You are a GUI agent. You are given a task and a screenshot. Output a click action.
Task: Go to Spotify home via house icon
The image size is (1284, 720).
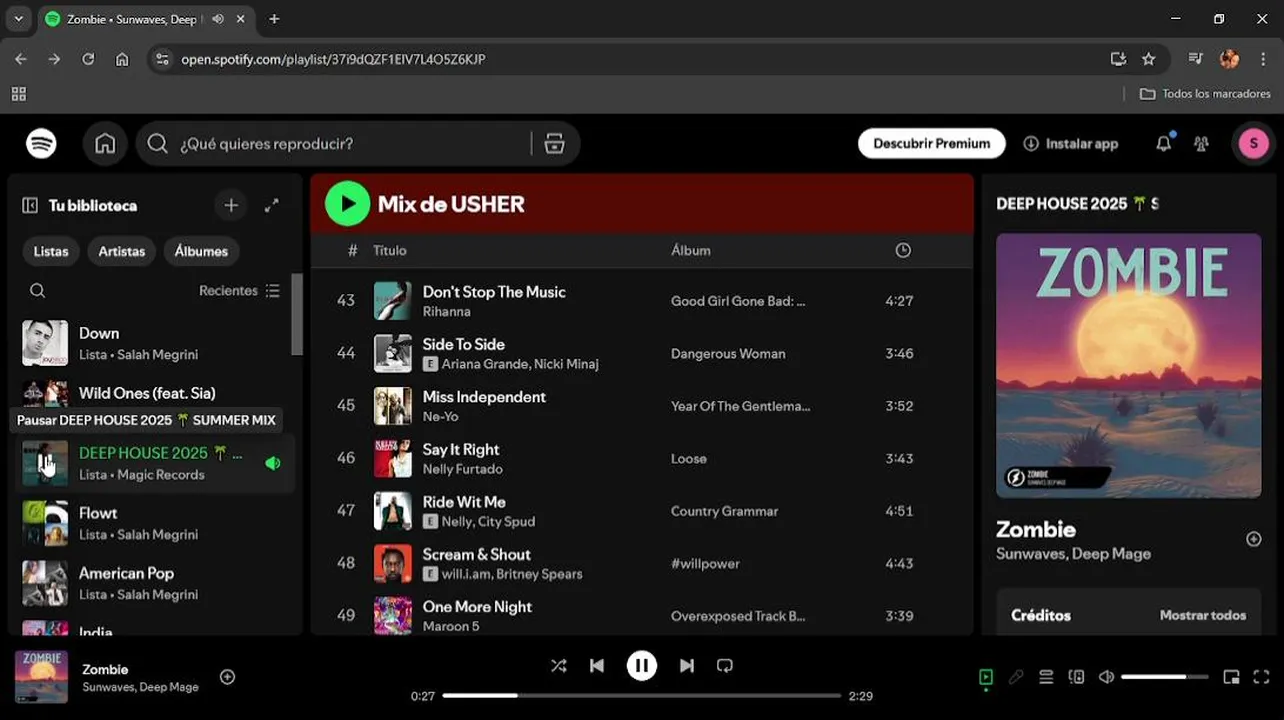105,144
